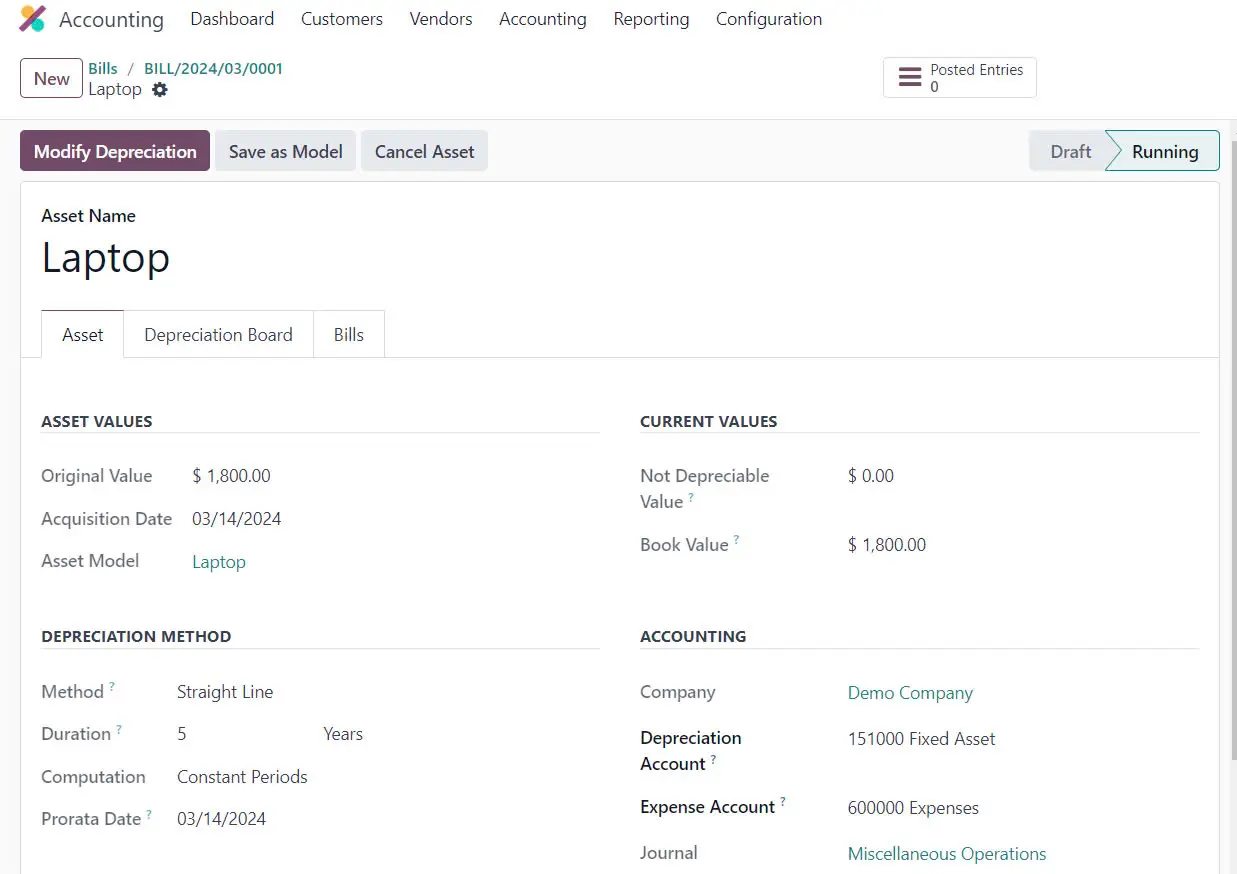
Task: Click the help icon beside Expense Account
Action: point(783,802)
